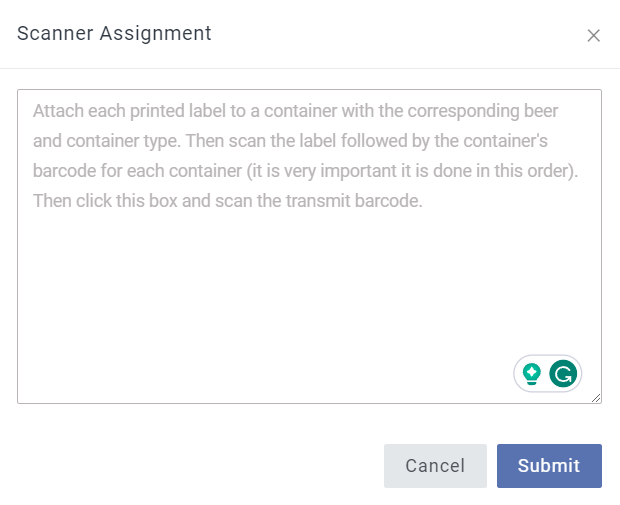This screenshot has width=620, height=505.
Task: Dismiss the dialog with the X icon
Action: coord(593,36)
